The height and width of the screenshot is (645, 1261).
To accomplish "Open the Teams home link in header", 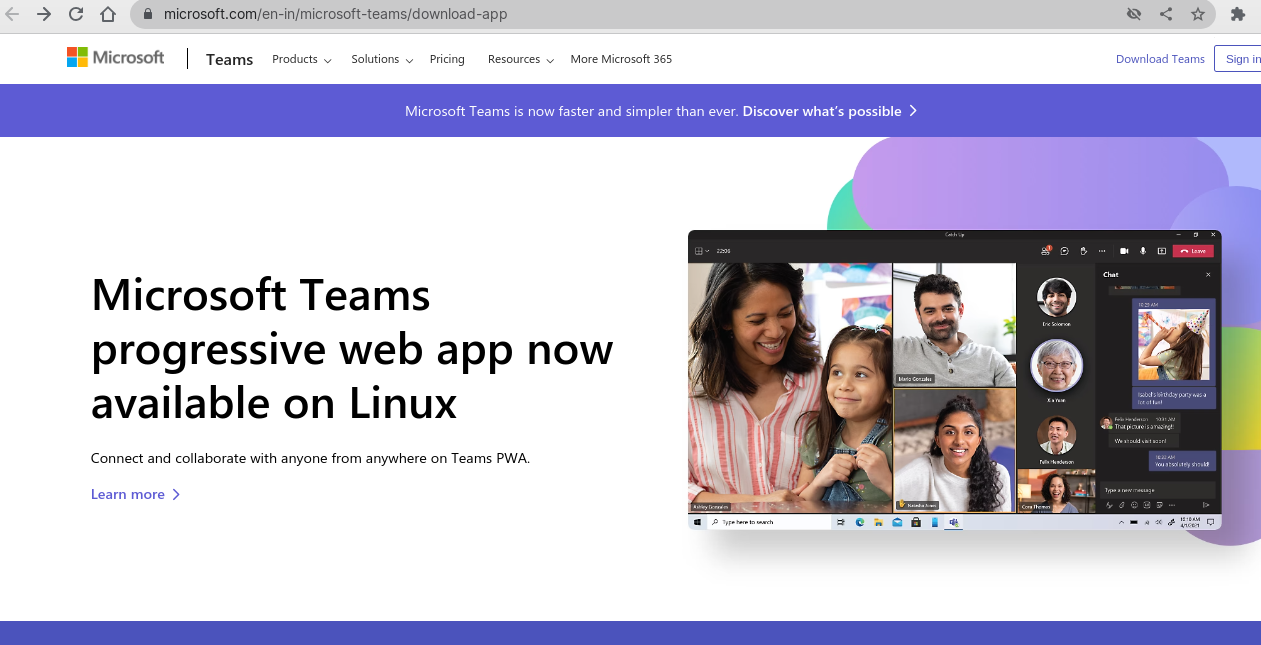I will (x=229, y=59).
